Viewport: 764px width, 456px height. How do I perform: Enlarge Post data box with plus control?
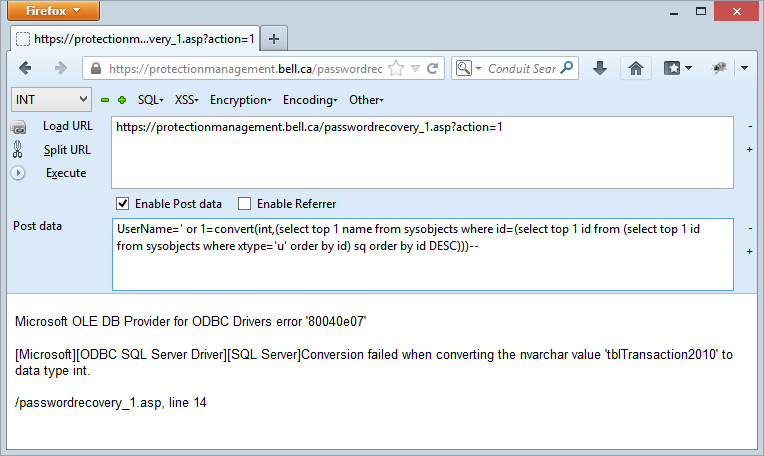(750, 251)
